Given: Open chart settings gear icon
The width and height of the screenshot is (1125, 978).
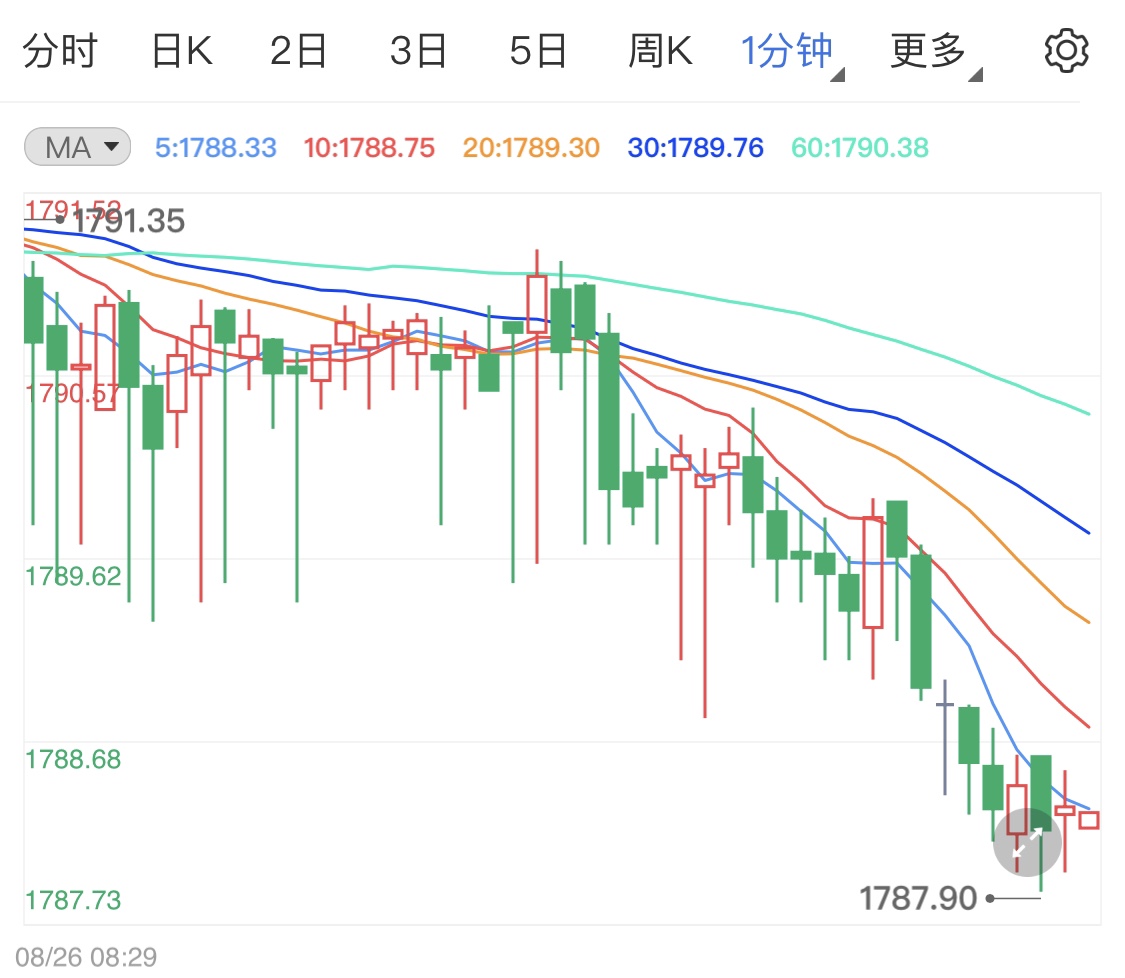Looking at the screenshot, I should [1066, 51].
